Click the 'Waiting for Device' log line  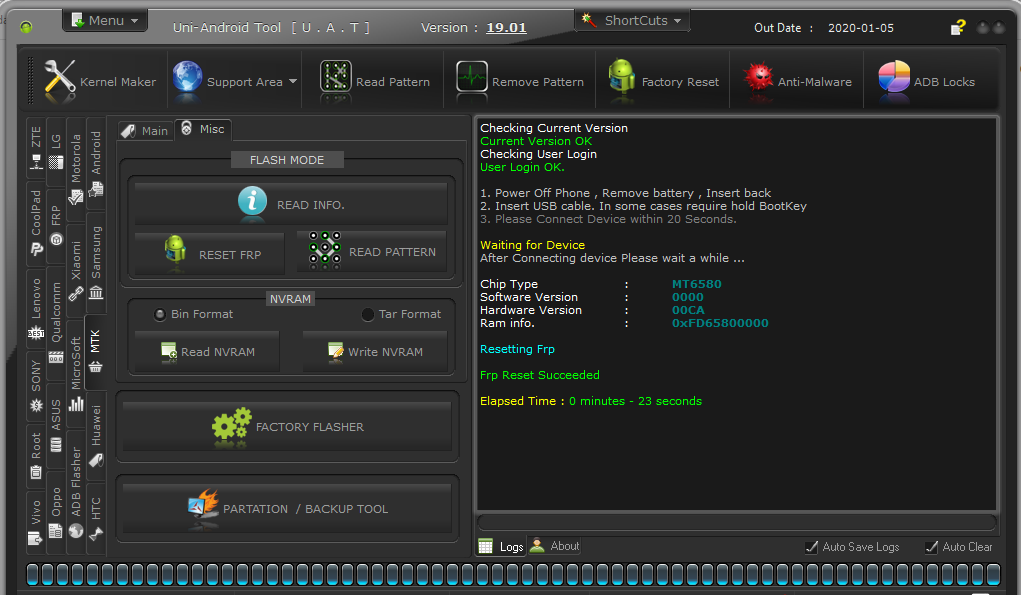coord(532,245)
